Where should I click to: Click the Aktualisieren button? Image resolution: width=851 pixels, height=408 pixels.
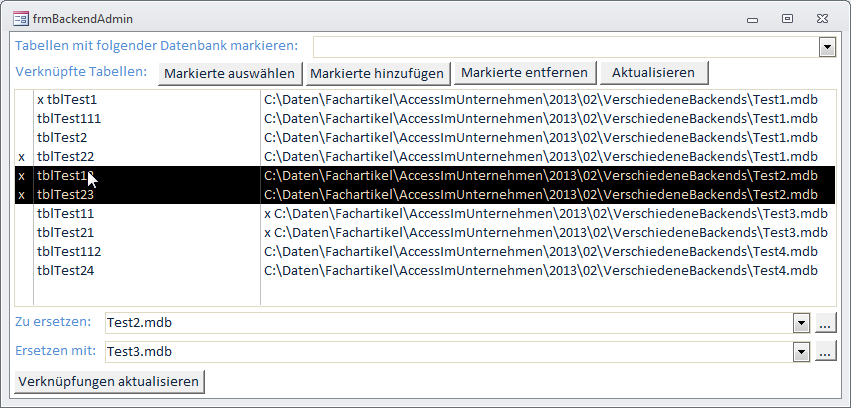click(654, 73)
